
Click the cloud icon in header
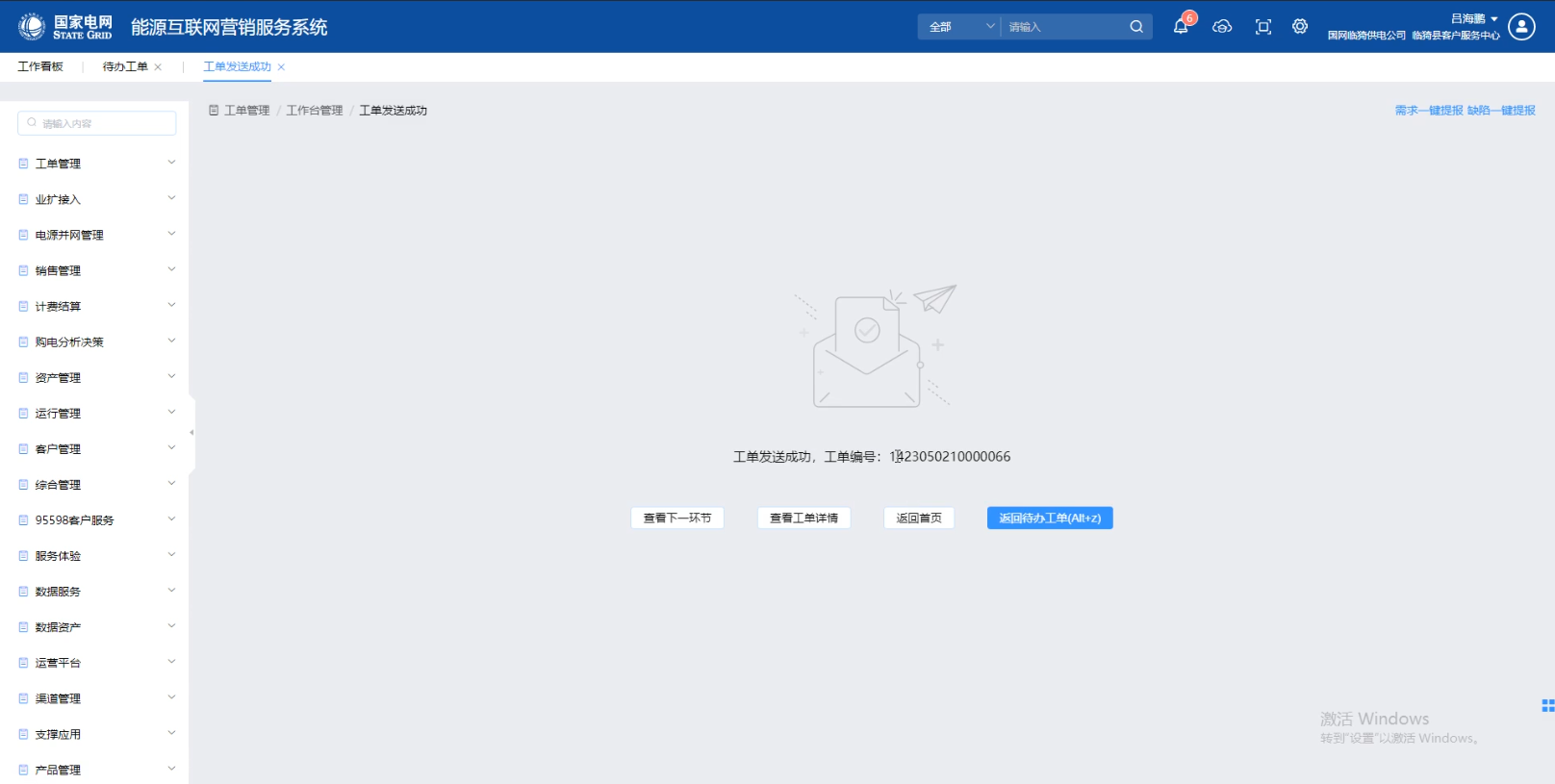pos(1222,27)
